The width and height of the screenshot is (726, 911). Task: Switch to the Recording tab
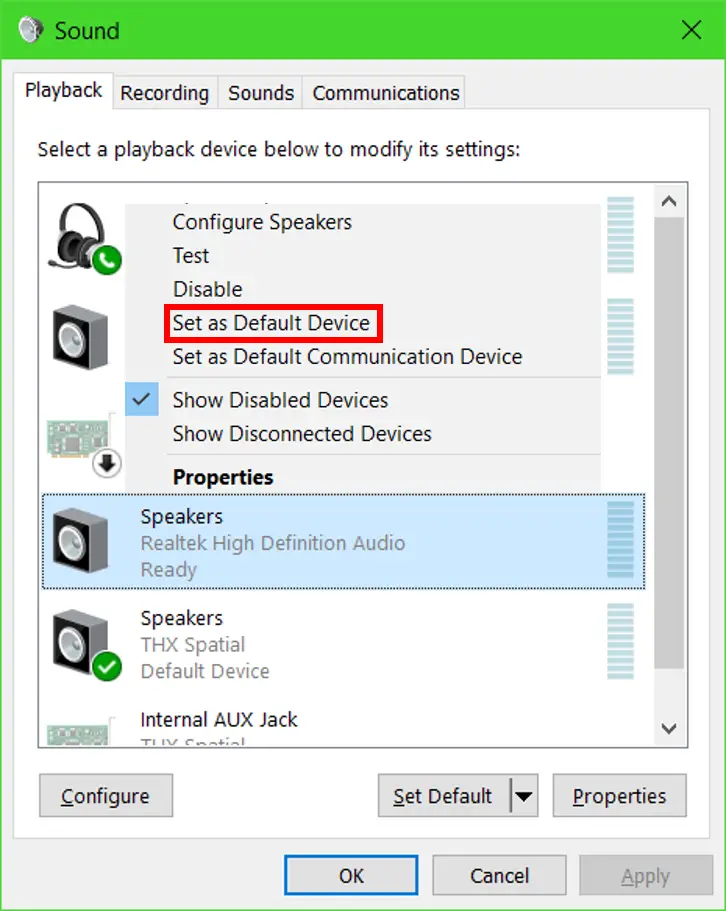164,93
